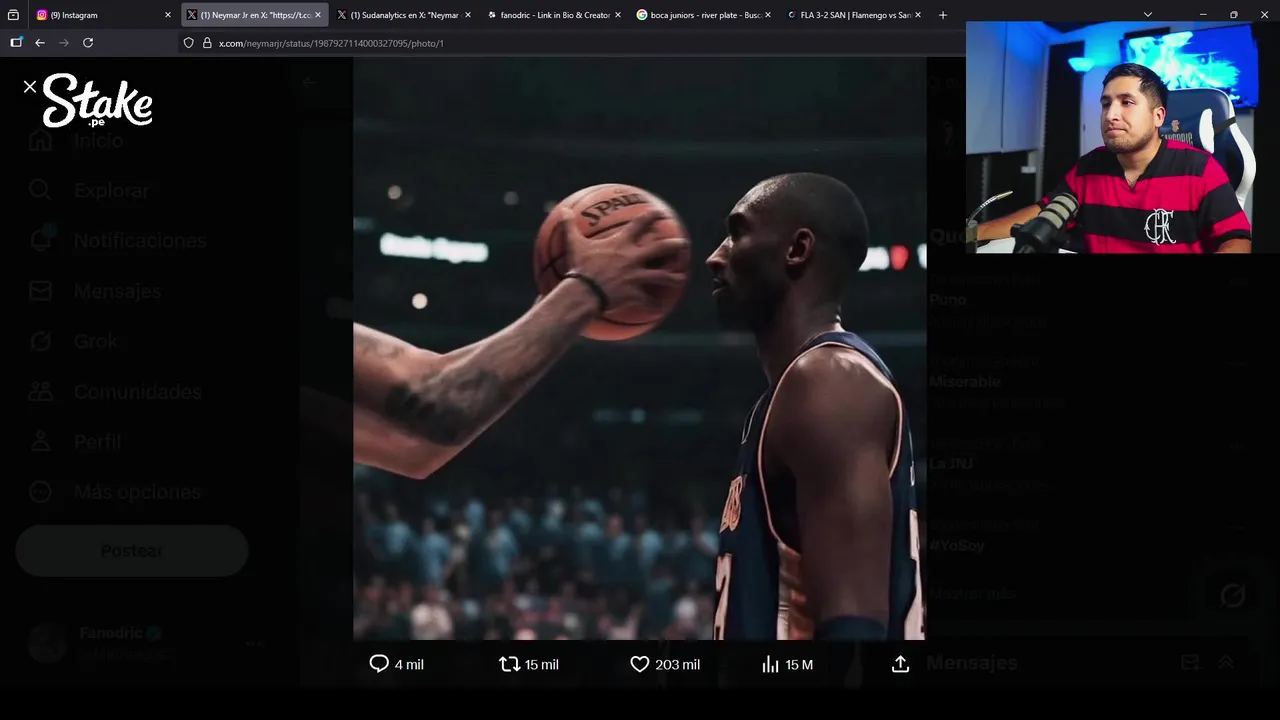Open the fanodric Link in Bio tab
Viewport: 1280px width, 720px height.
(554, 15)
